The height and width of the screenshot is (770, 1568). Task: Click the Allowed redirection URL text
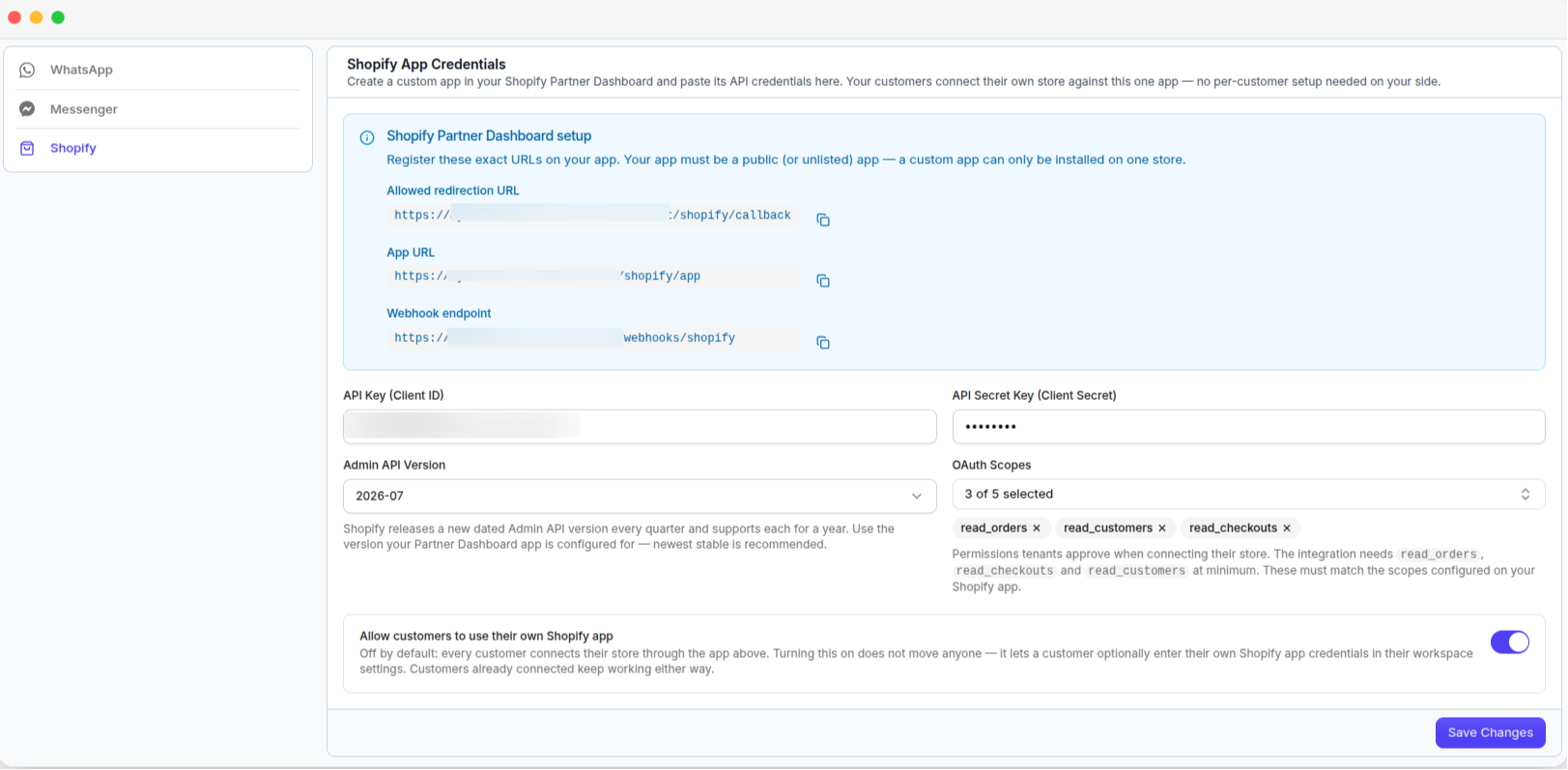593,215
